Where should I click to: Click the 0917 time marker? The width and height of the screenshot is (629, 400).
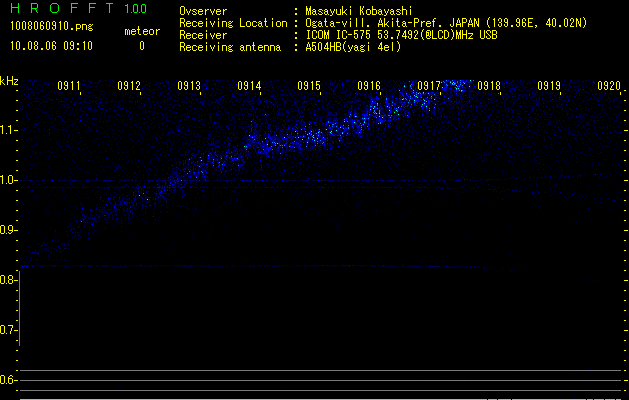[429, 85]
